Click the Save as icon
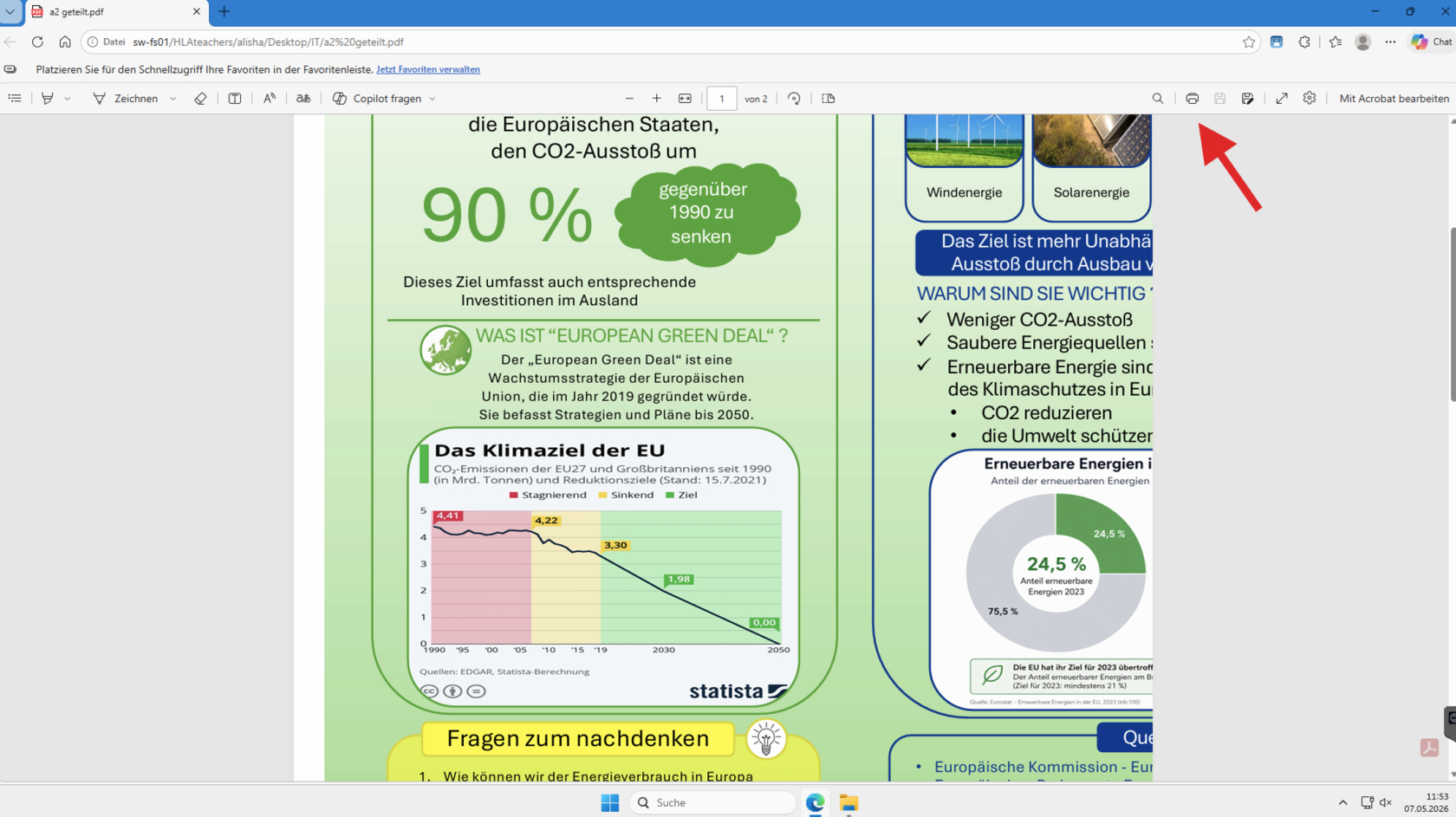The width and height of the screenshot is (1456, 817). pyautogui.click(x=1248, y=99)
